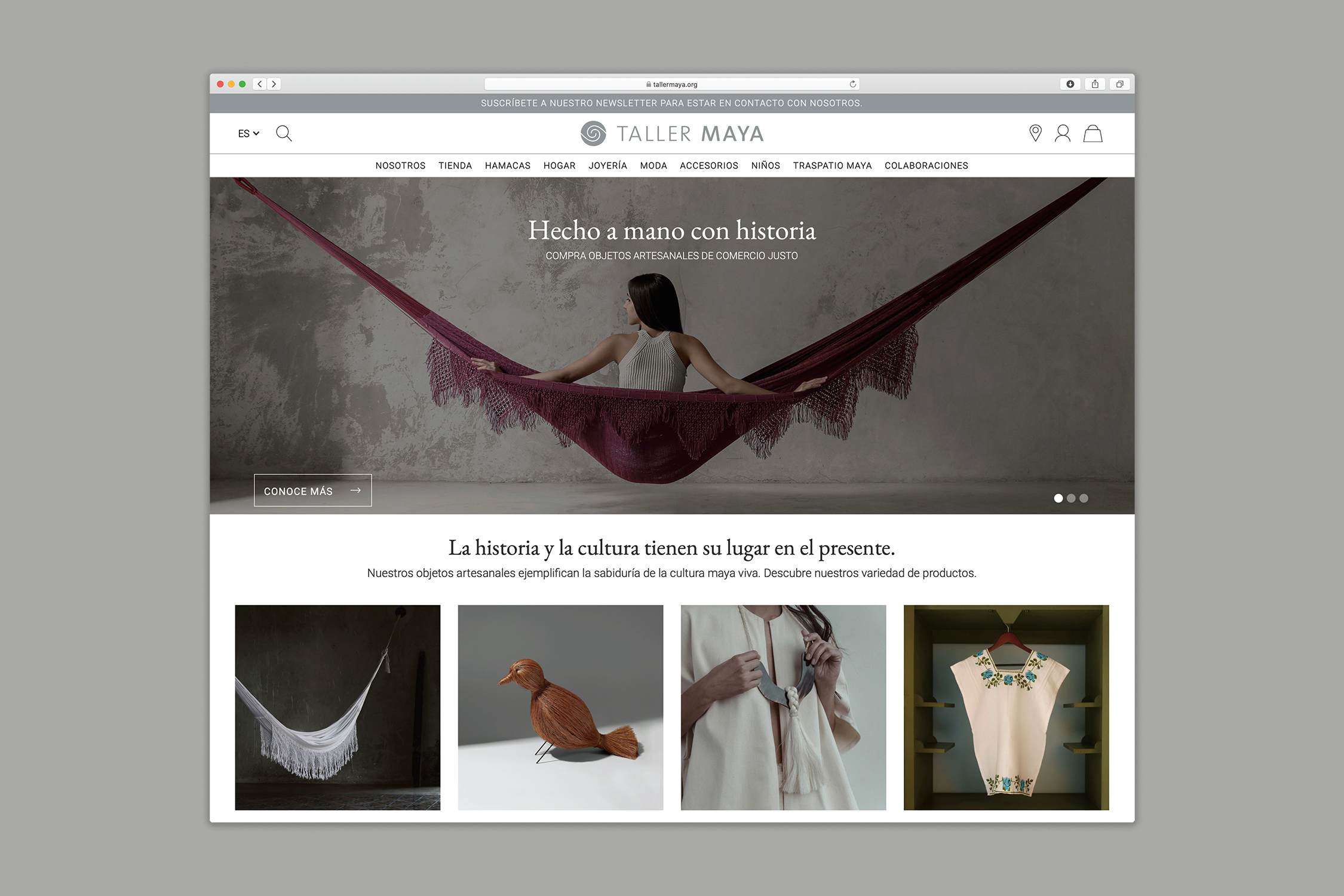Select the second carousel dot

coord(1071,498)
